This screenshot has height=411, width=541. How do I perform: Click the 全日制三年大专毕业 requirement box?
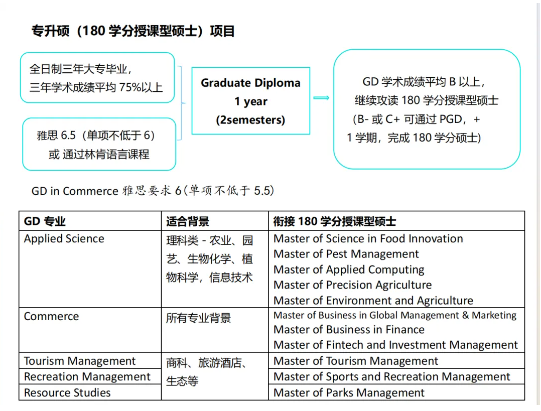point(97,78)
